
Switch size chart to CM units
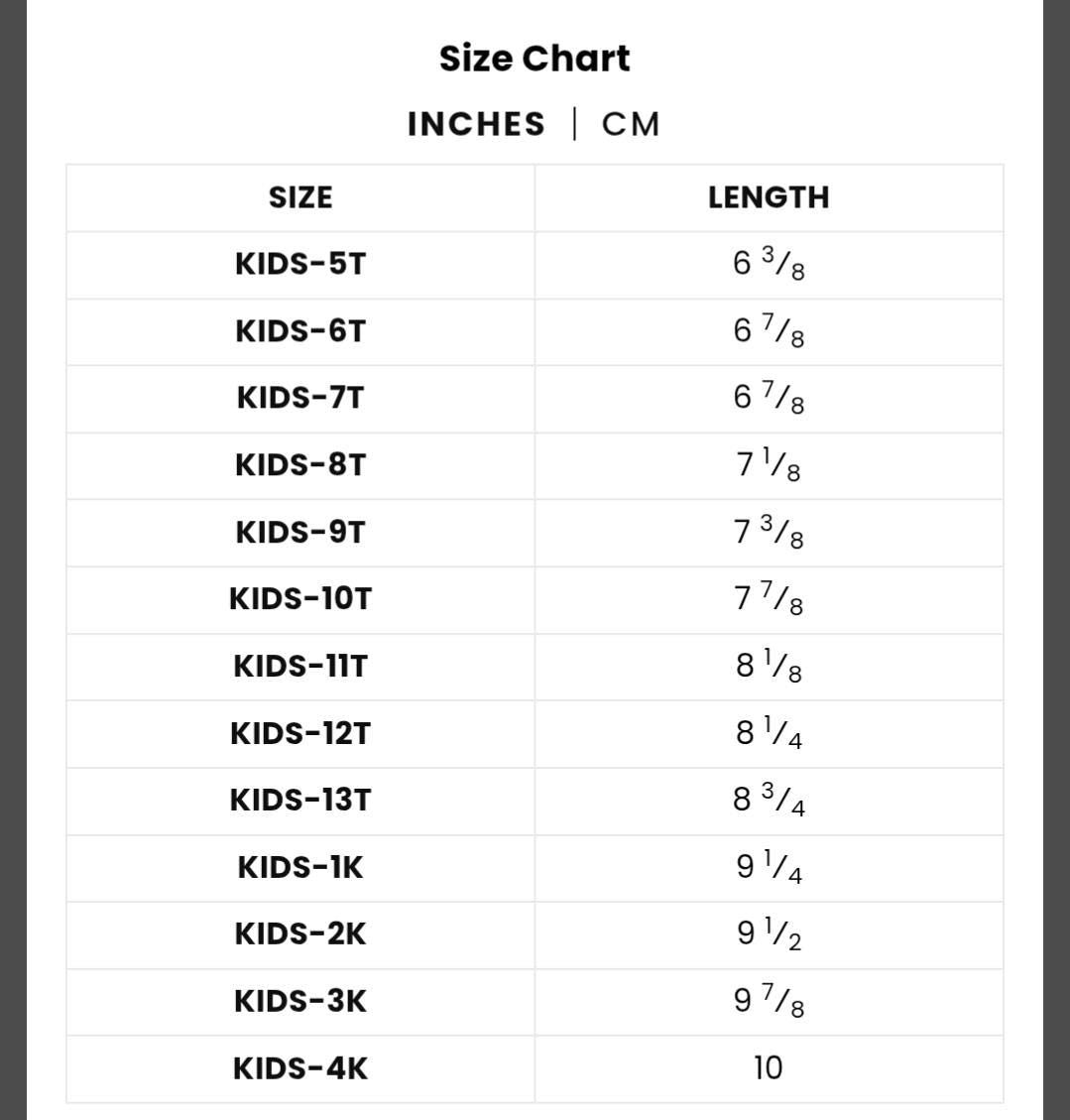(631, 124)
